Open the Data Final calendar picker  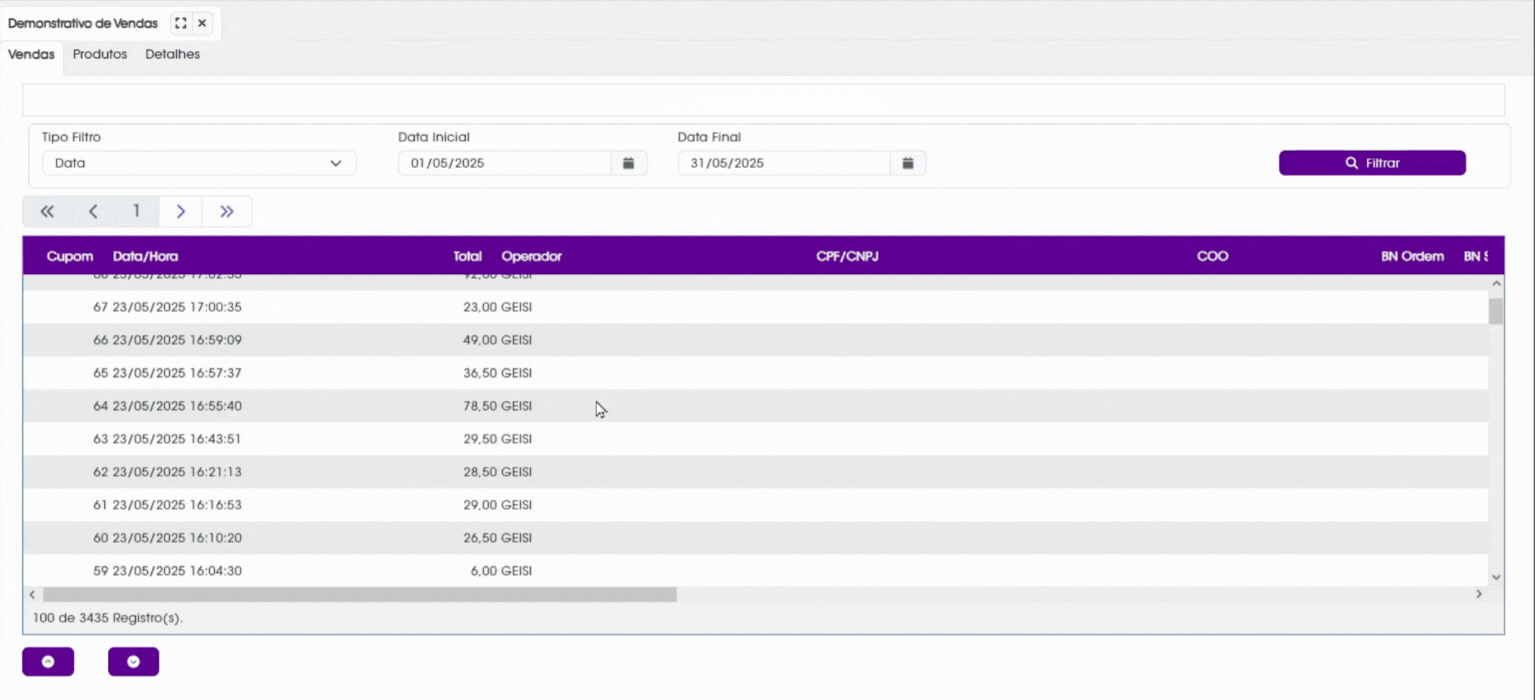tap(908, 163)
